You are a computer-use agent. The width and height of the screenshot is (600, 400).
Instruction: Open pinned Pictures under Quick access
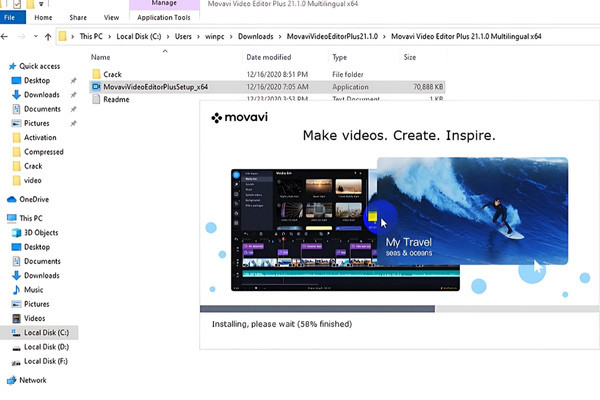coord(36,123)
